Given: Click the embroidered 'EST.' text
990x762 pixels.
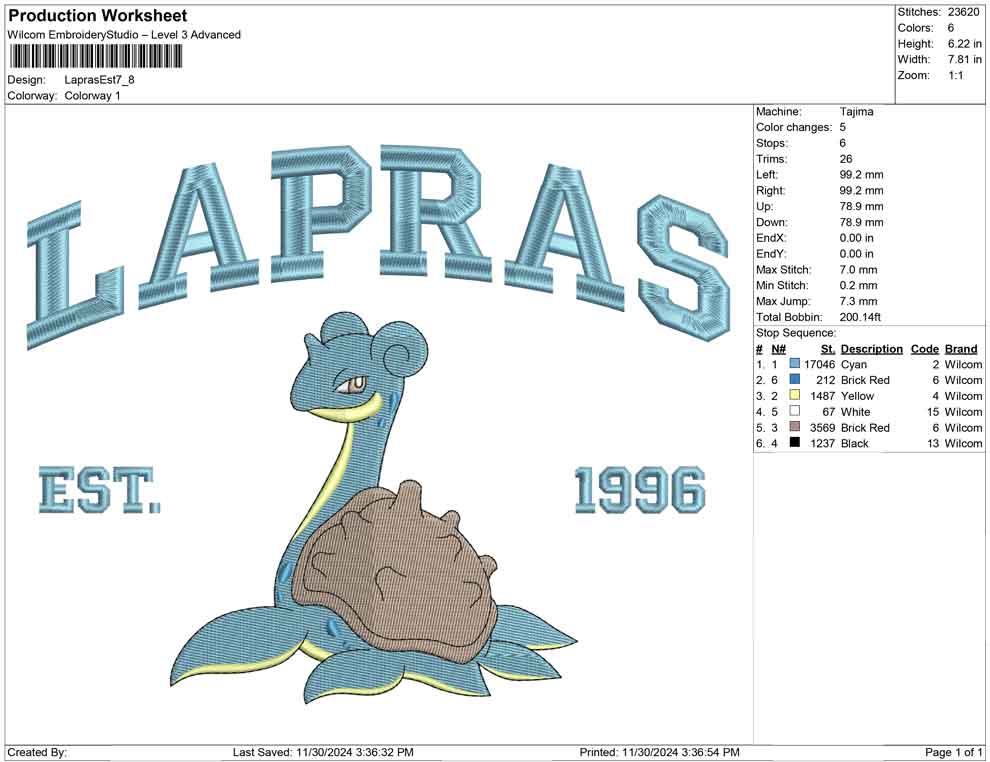Looking at the screenshot, I should [100, 489].
